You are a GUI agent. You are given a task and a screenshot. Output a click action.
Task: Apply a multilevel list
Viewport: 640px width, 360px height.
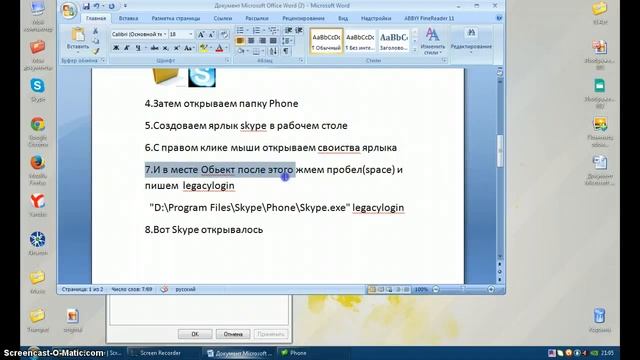[x=273, y=31]
